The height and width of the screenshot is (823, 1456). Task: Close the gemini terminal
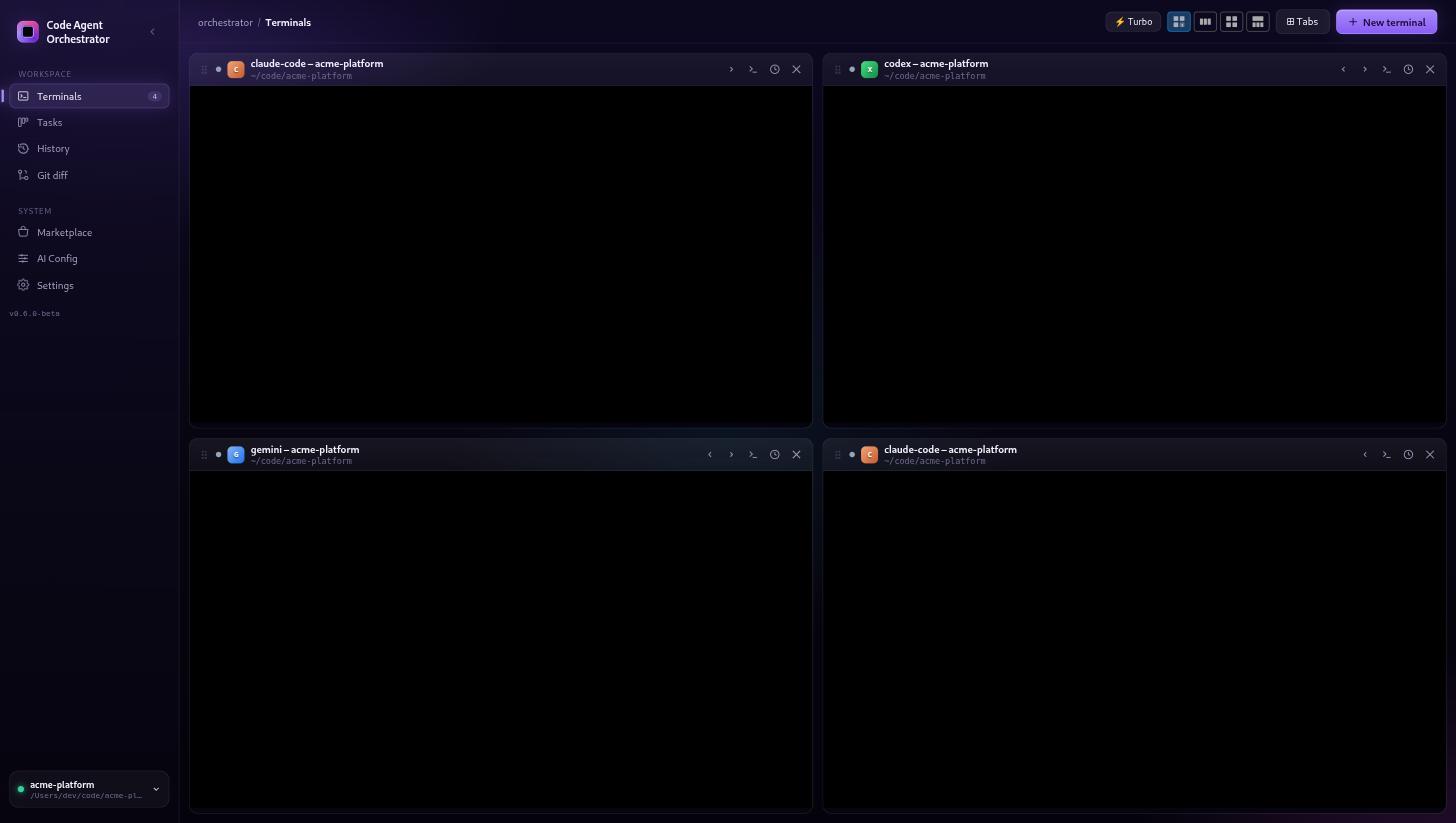tap(796, 454)
